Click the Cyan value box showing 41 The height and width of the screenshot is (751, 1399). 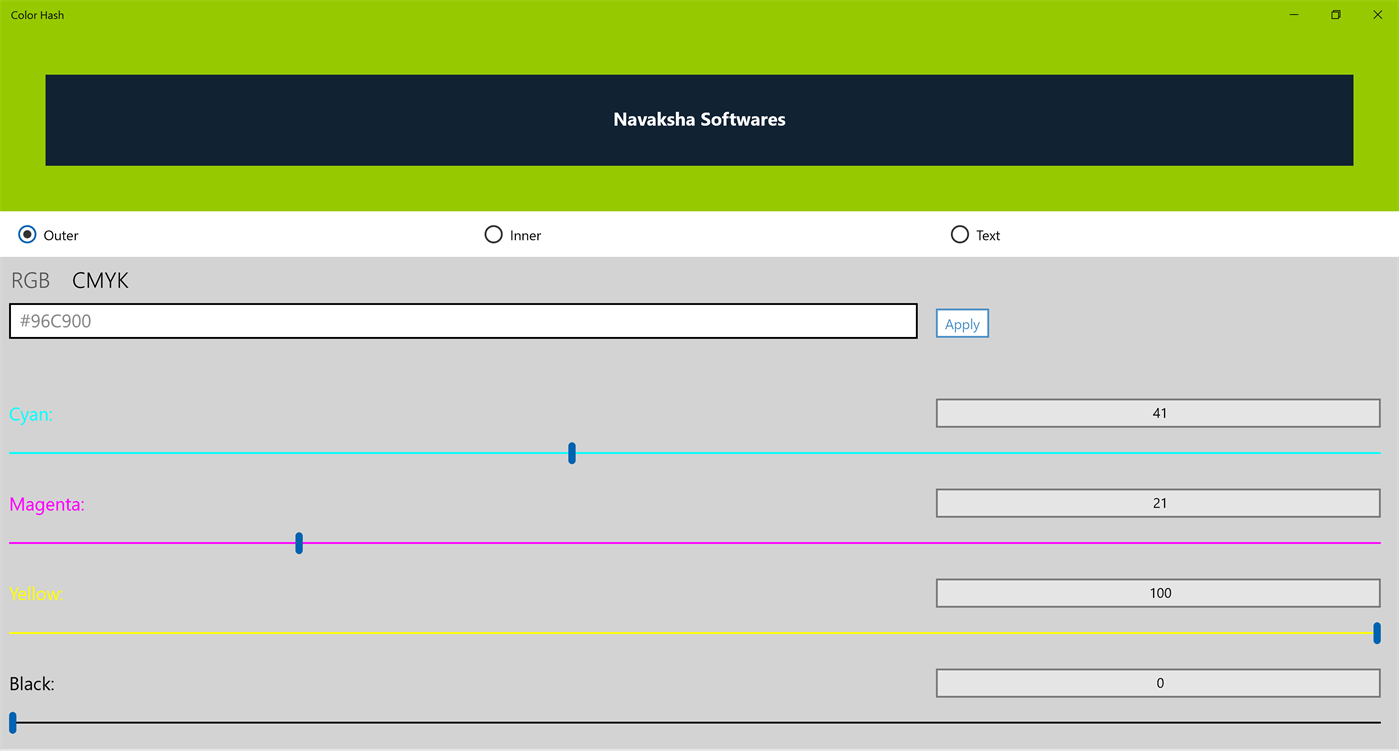1157,412
